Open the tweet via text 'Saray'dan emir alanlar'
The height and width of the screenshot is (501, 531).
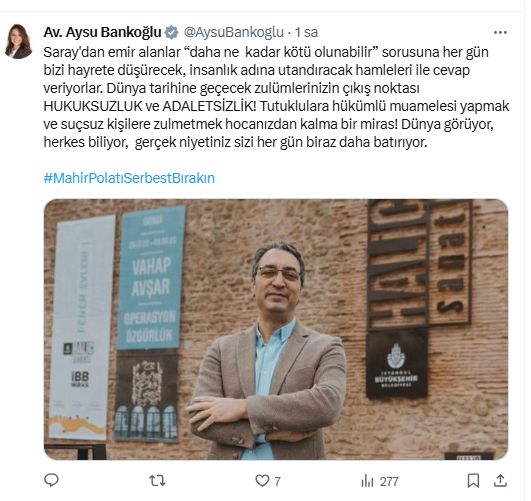click(x=112, y=52)
